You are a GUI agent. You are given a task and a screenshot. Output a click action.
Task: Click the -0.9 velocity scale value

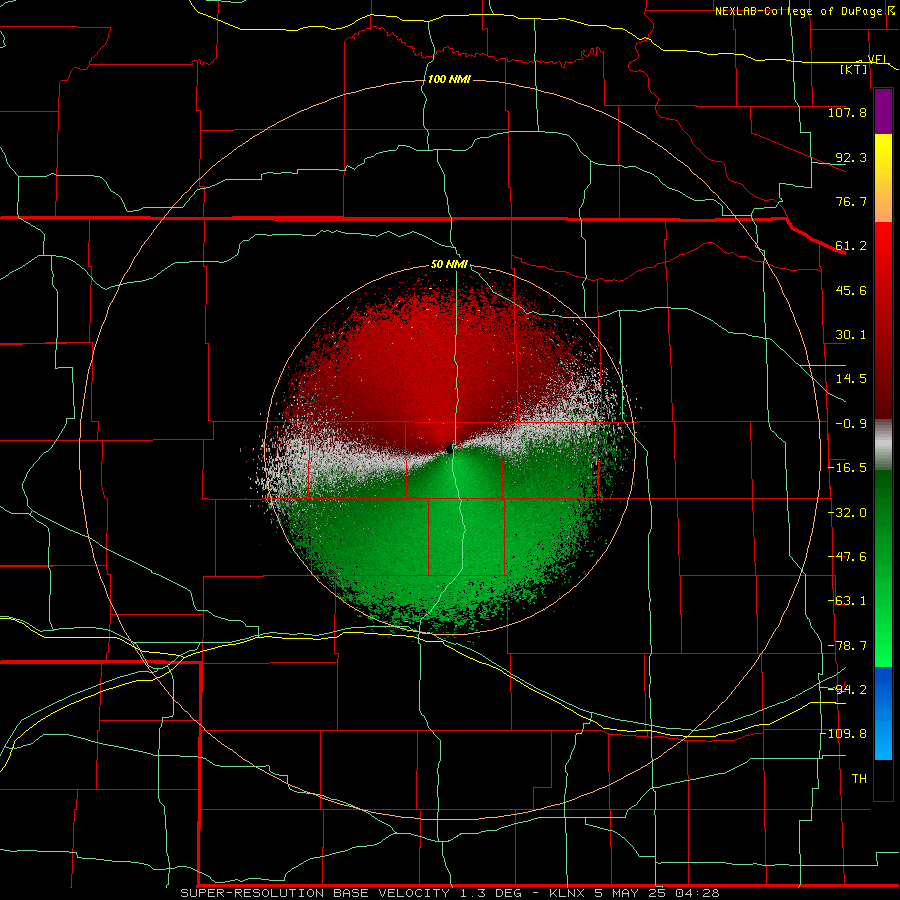[851, 424]
